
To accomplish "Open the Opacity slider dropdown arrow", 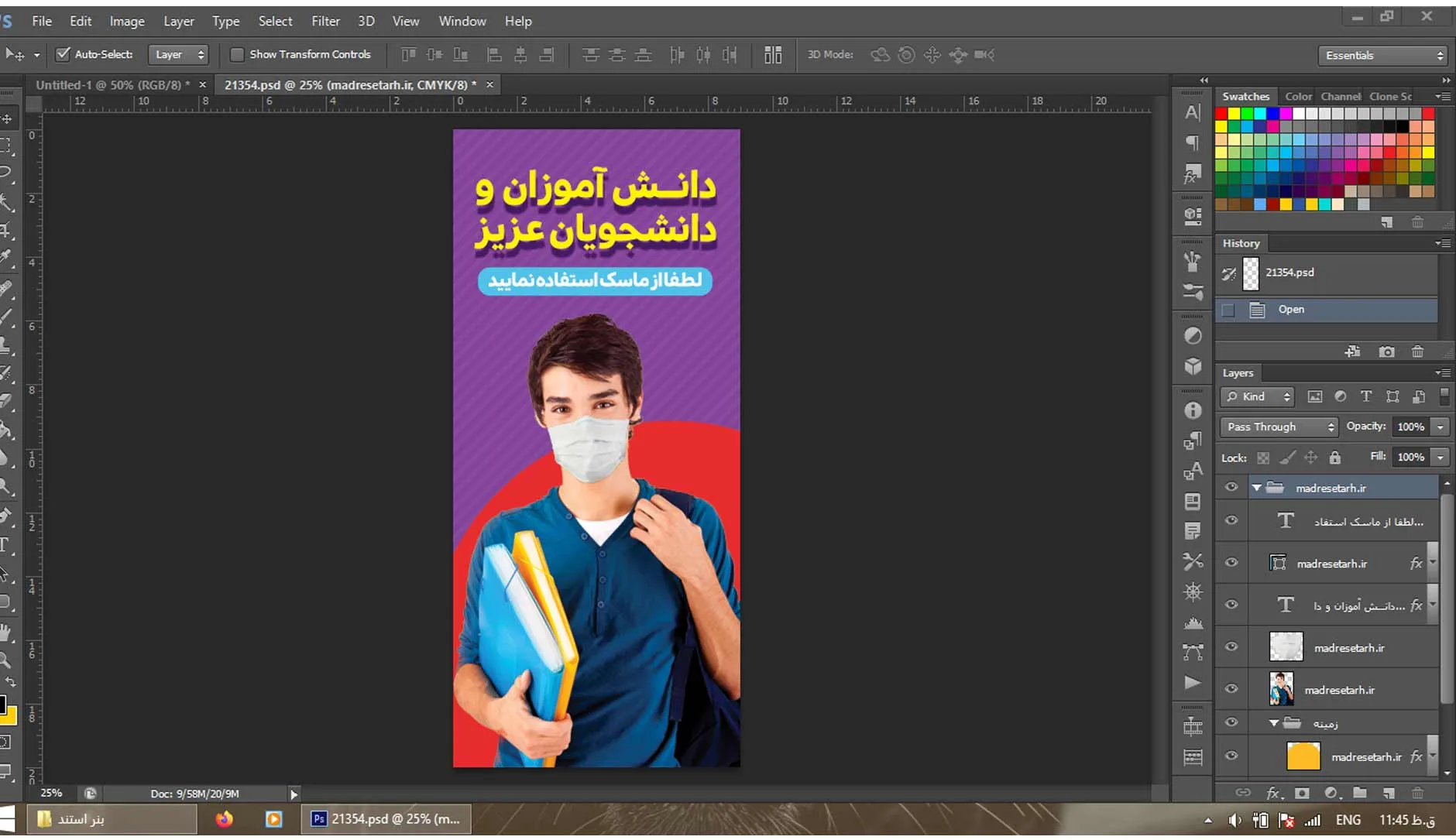I will coord(1441,427).
